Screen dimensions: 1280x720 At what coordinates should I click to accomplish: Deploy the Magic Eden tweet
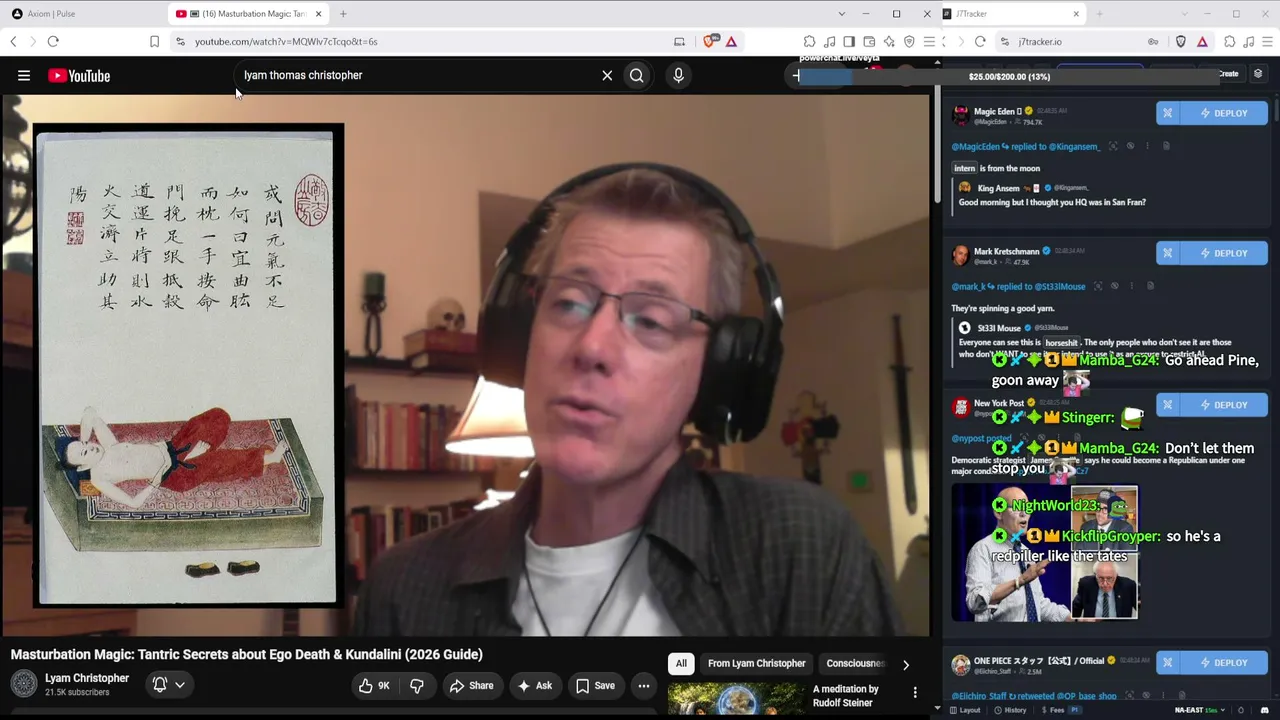pos(1224,113)
